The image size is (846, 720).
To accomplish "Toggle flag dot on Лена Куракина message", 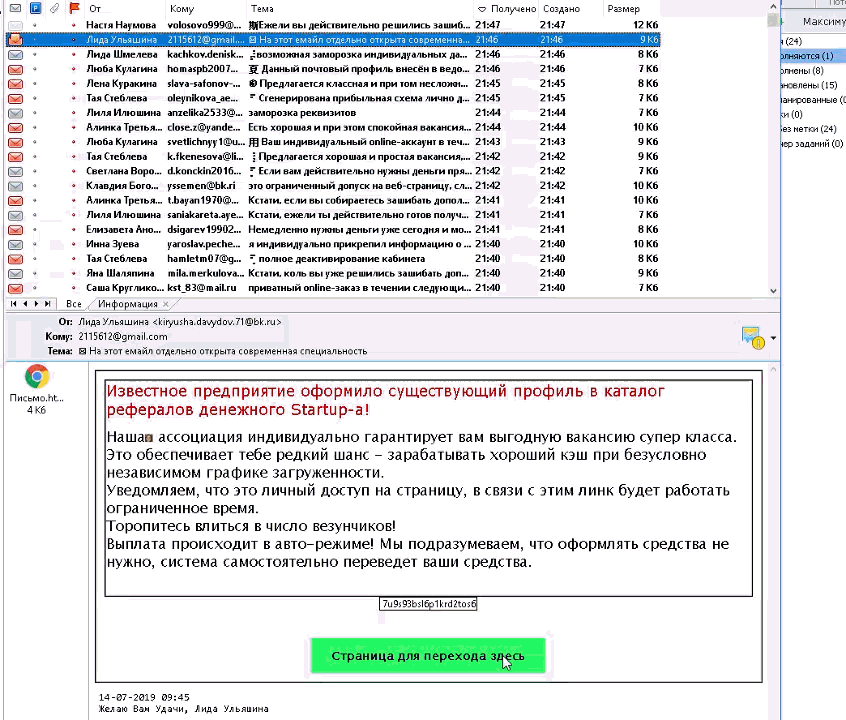I will pos(74,84).
